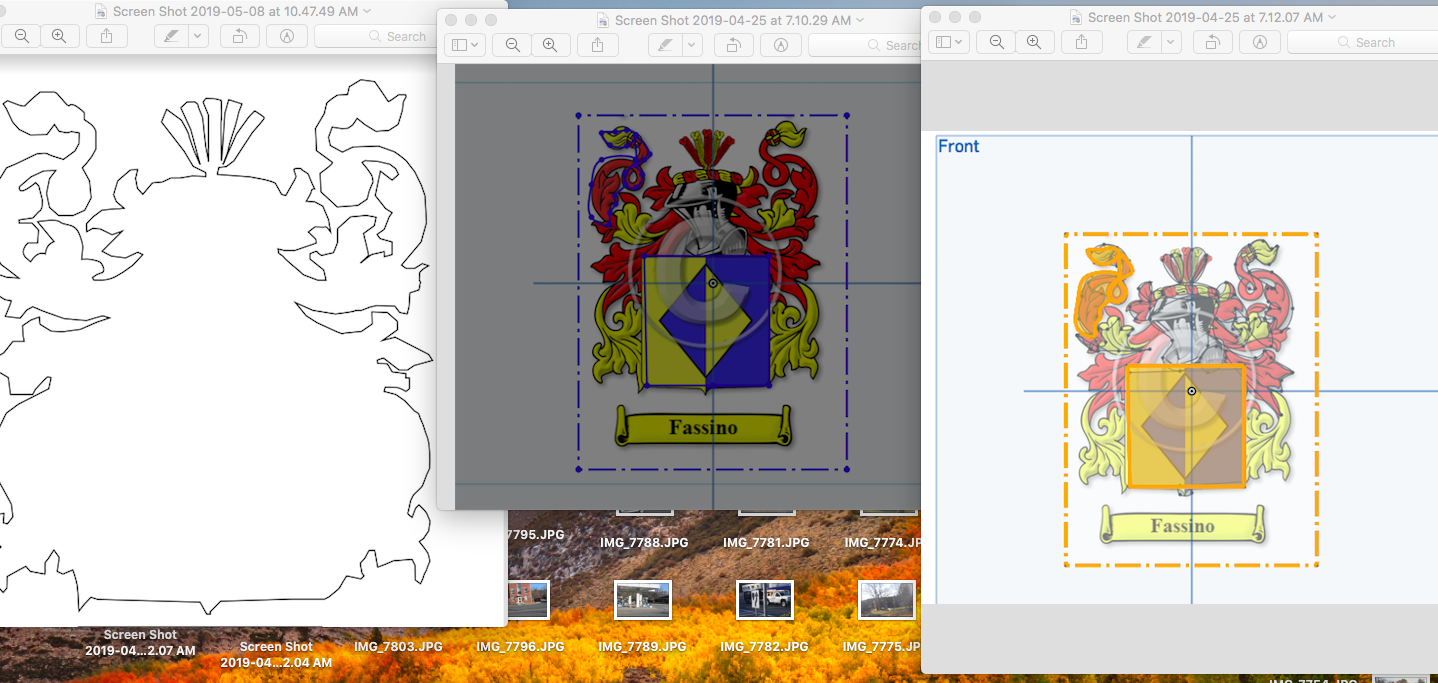Zoom in on the 7.10.29 AM screenshot
The image size is (1438, 683).
coord(550,45)
